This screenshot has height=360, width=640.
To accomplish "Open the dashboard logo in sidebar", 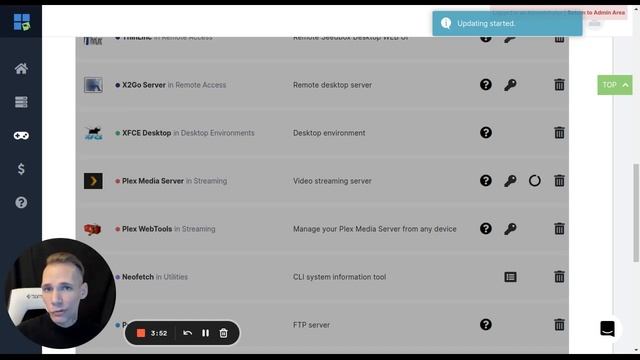I will (x=22, y=22).
